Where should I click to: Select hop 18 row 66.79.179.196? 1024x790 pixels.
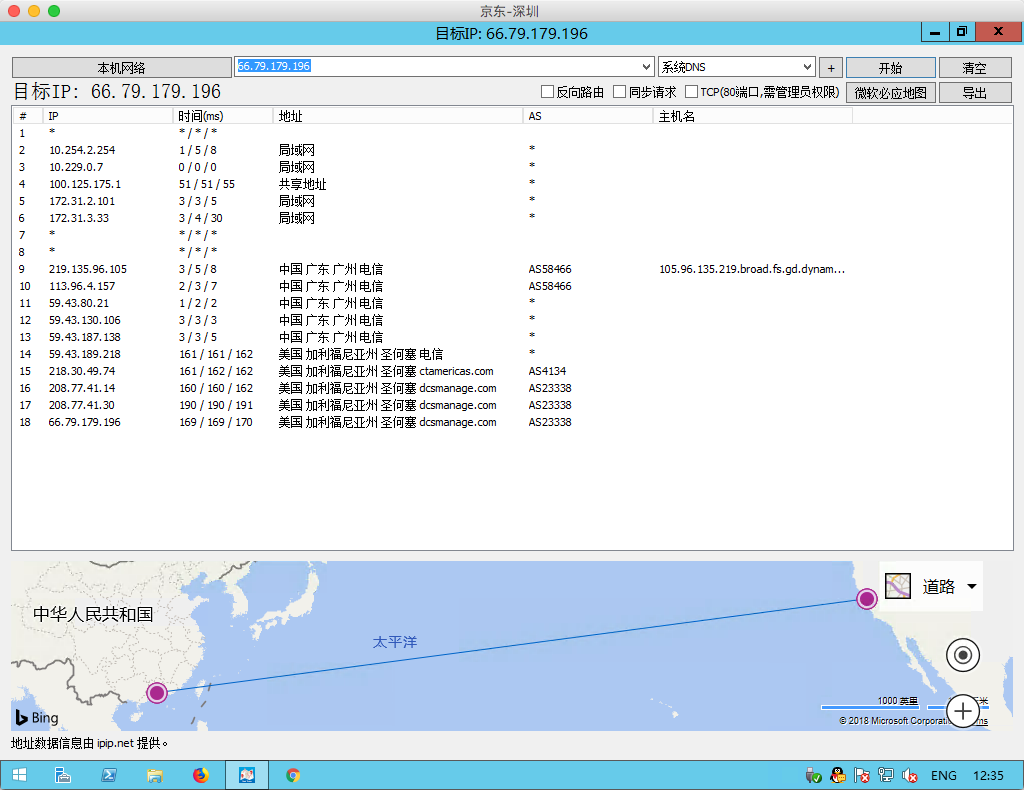[85, 422]
